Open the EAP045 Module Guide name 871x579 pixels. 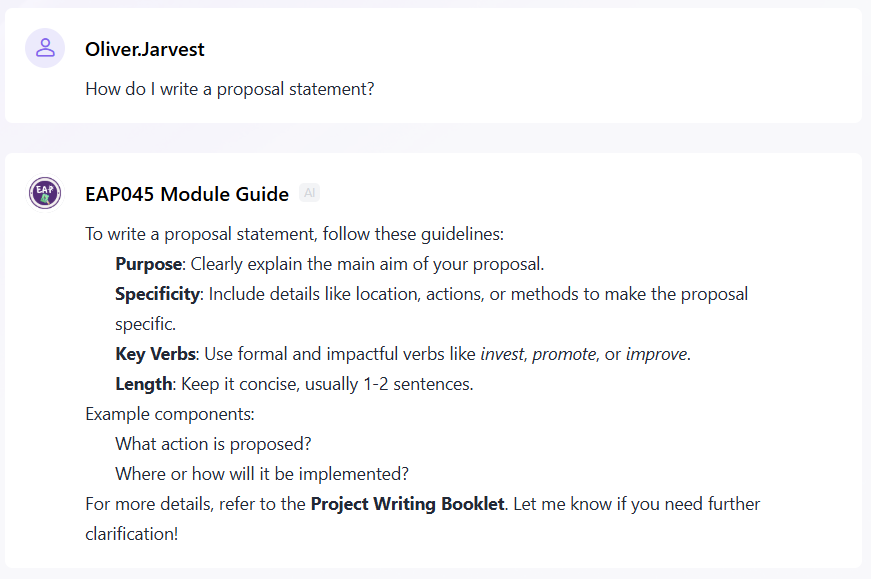pos(187,194)
